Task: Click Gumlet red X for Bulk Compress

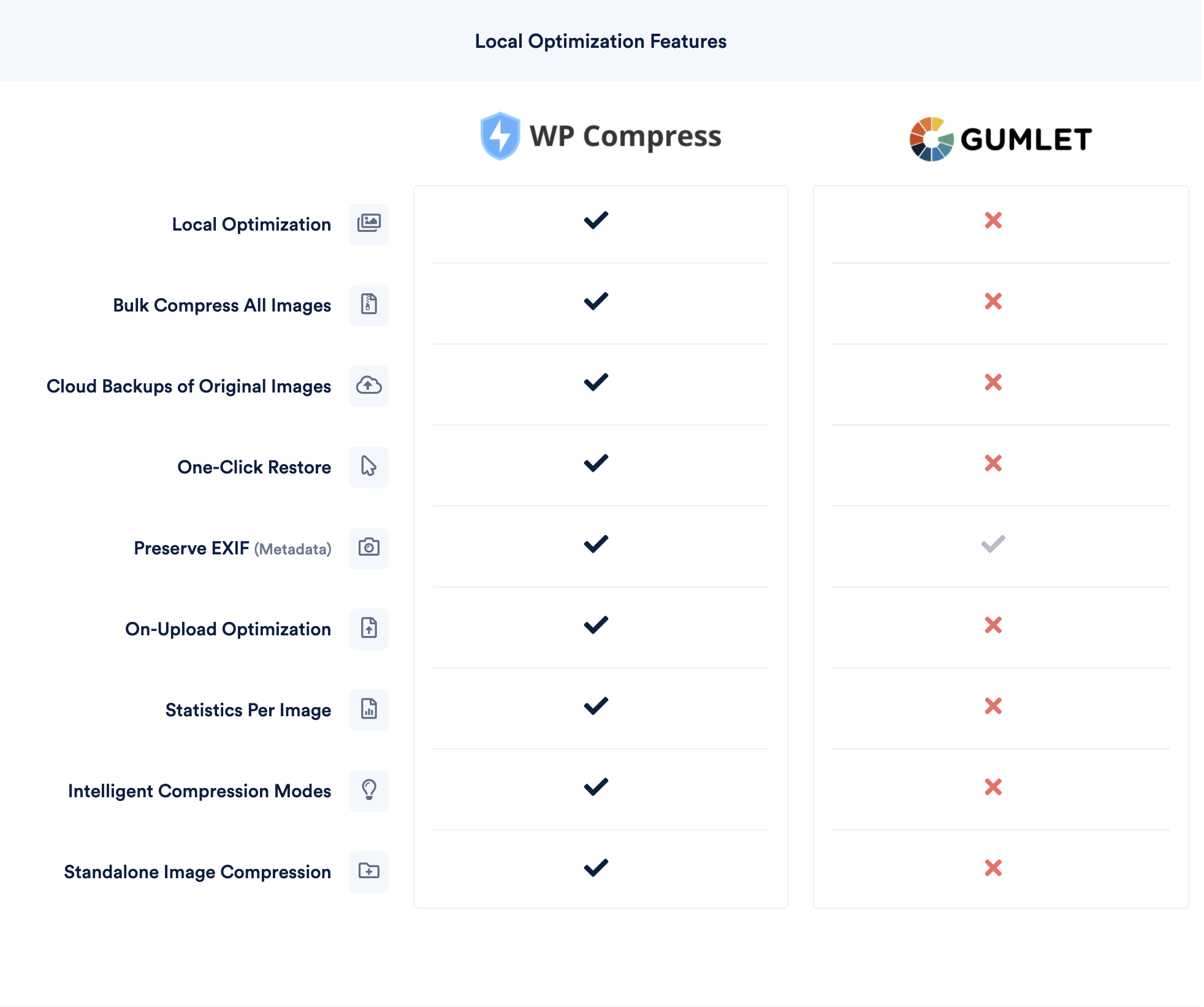Action: click(x=993, y=301)
